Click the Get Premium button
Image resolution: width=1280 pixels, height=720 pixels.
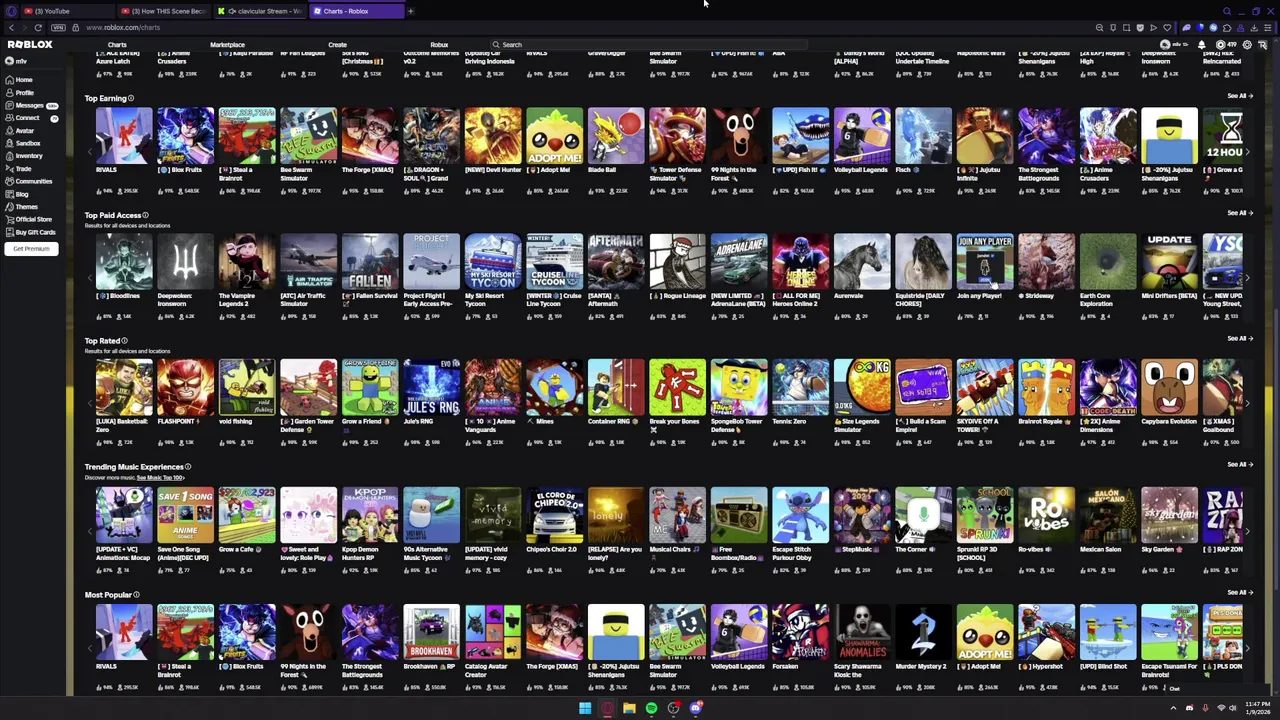point(31,249)
